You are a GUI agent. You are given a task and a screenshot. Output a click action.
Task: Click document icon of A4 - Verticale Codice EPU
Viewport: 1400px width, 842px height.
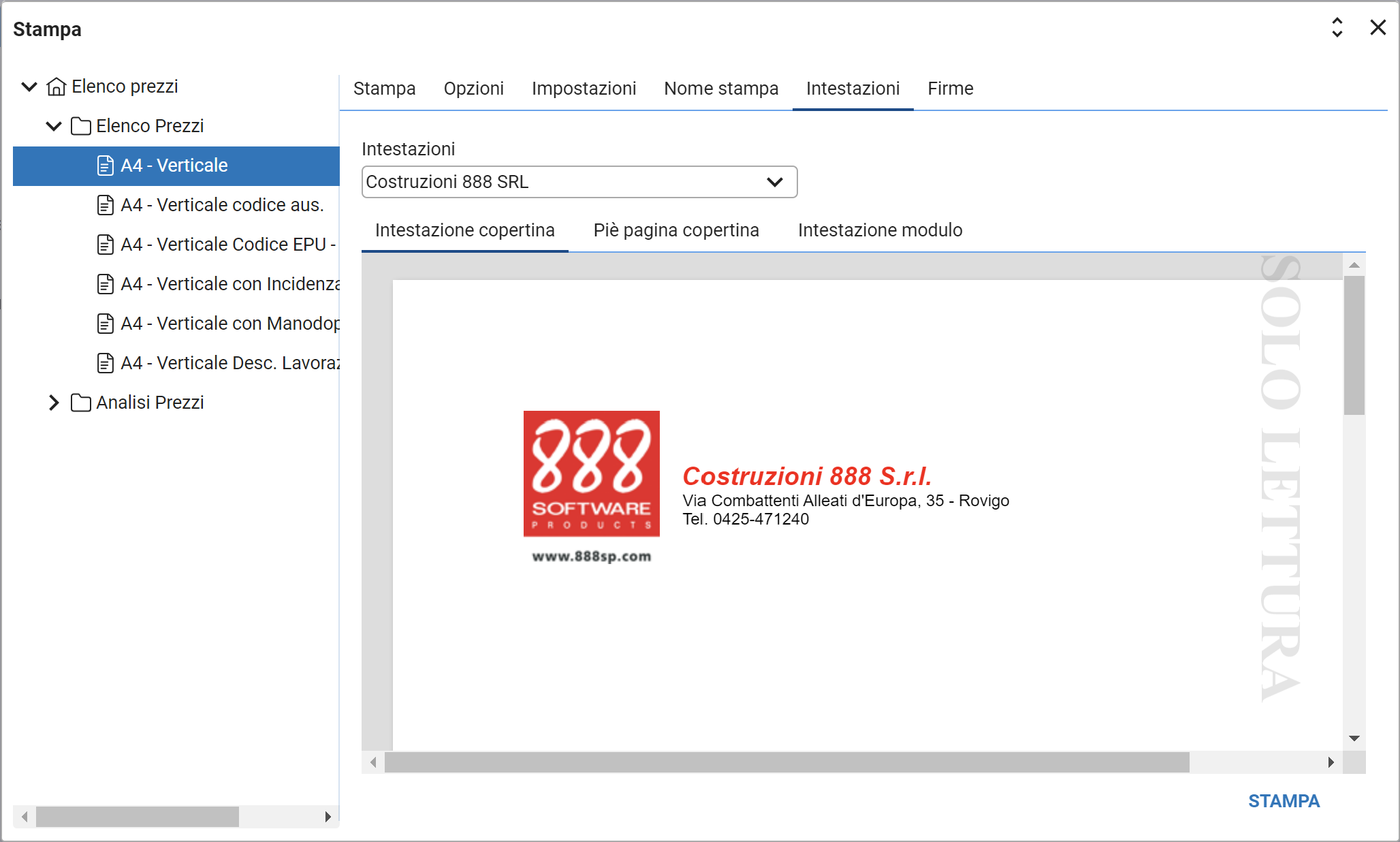(106, 245)
